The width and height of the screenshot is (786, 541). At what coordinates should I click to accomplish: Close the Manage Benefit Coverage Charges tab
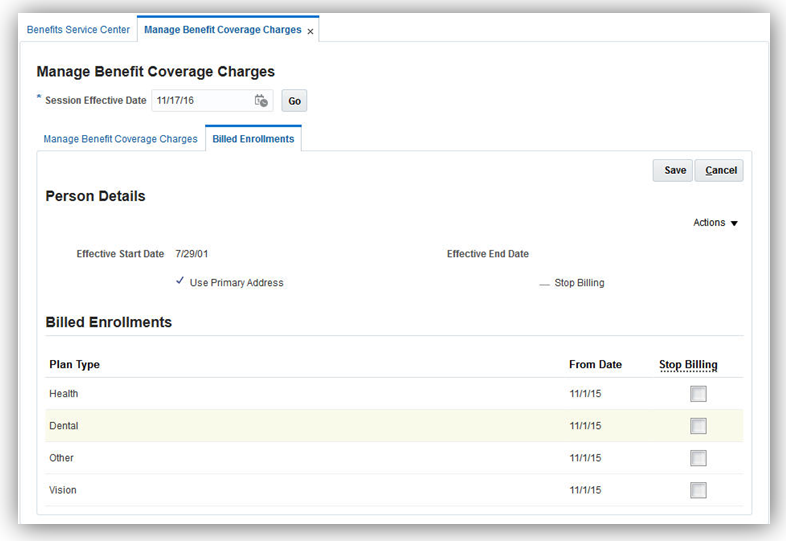310,31
